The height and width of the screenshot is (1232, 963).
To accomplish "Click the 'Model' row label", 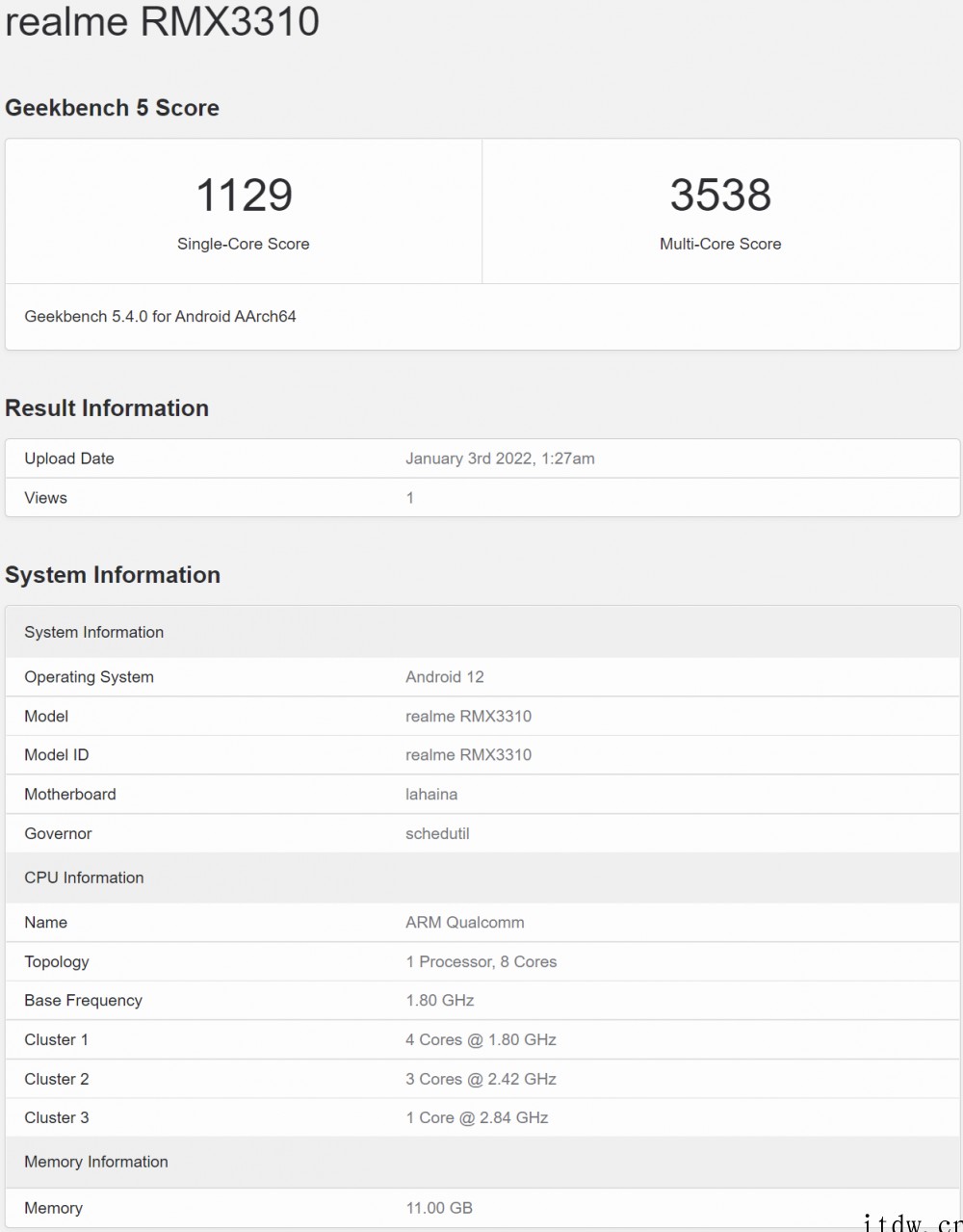I will click(46, 716).
